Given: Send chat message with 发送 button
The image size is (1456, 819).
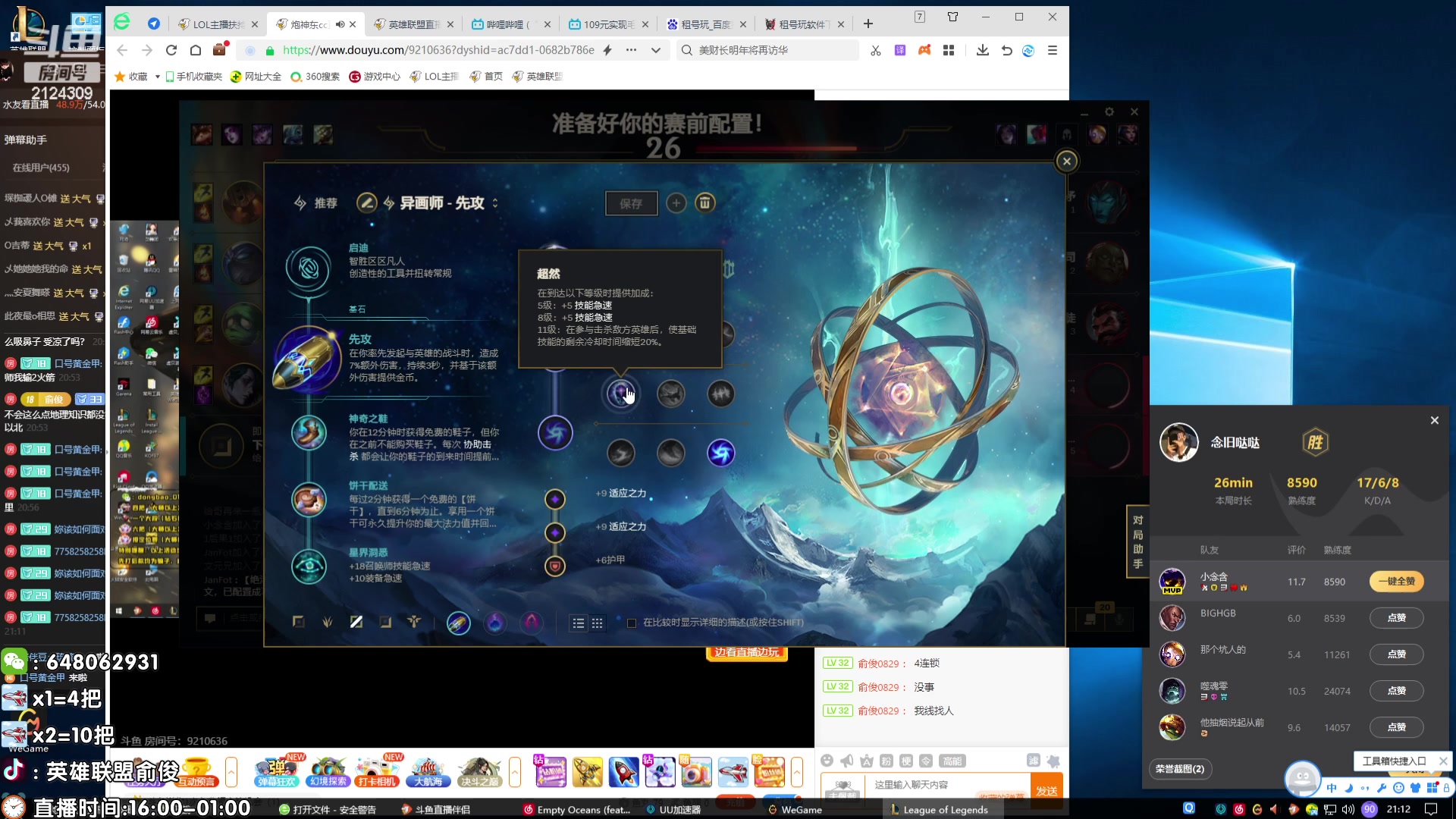Looking at the screenshot, I should pyautogui.click(x=1046, y=791).
